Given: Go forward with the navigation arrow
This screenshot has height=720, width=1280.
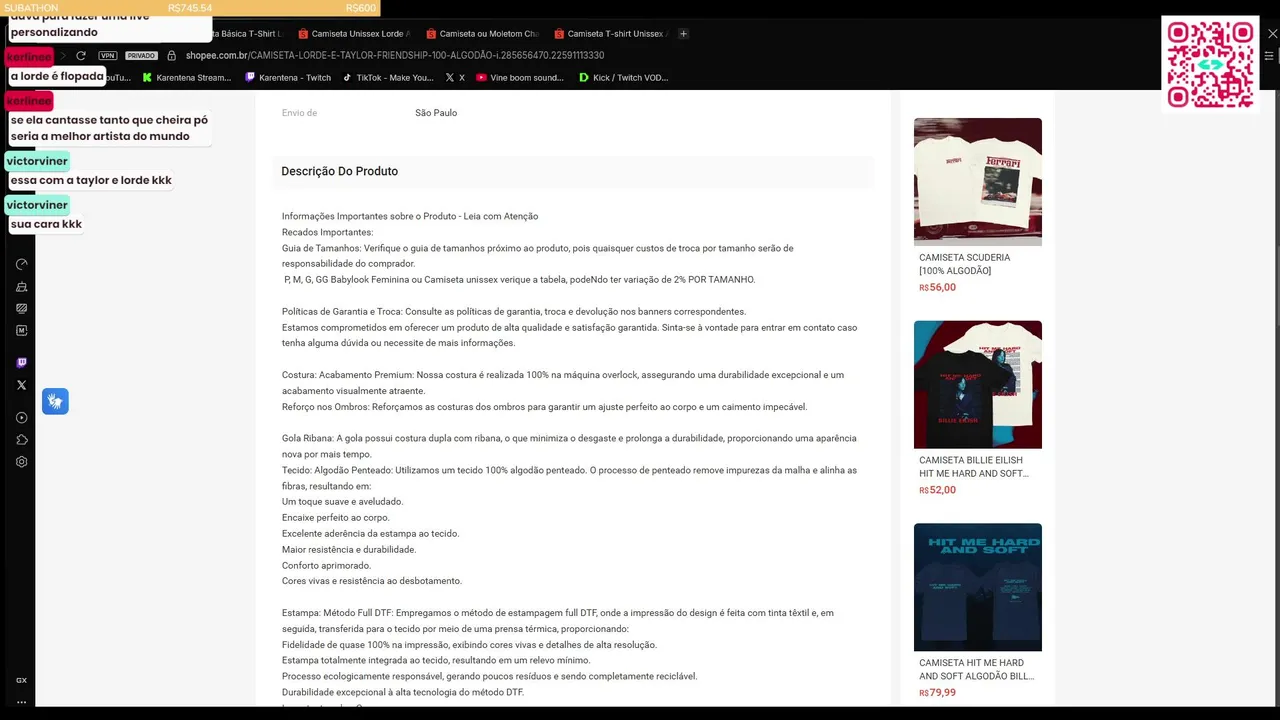Looking at the screenshot, I should [x=62, y=56].
